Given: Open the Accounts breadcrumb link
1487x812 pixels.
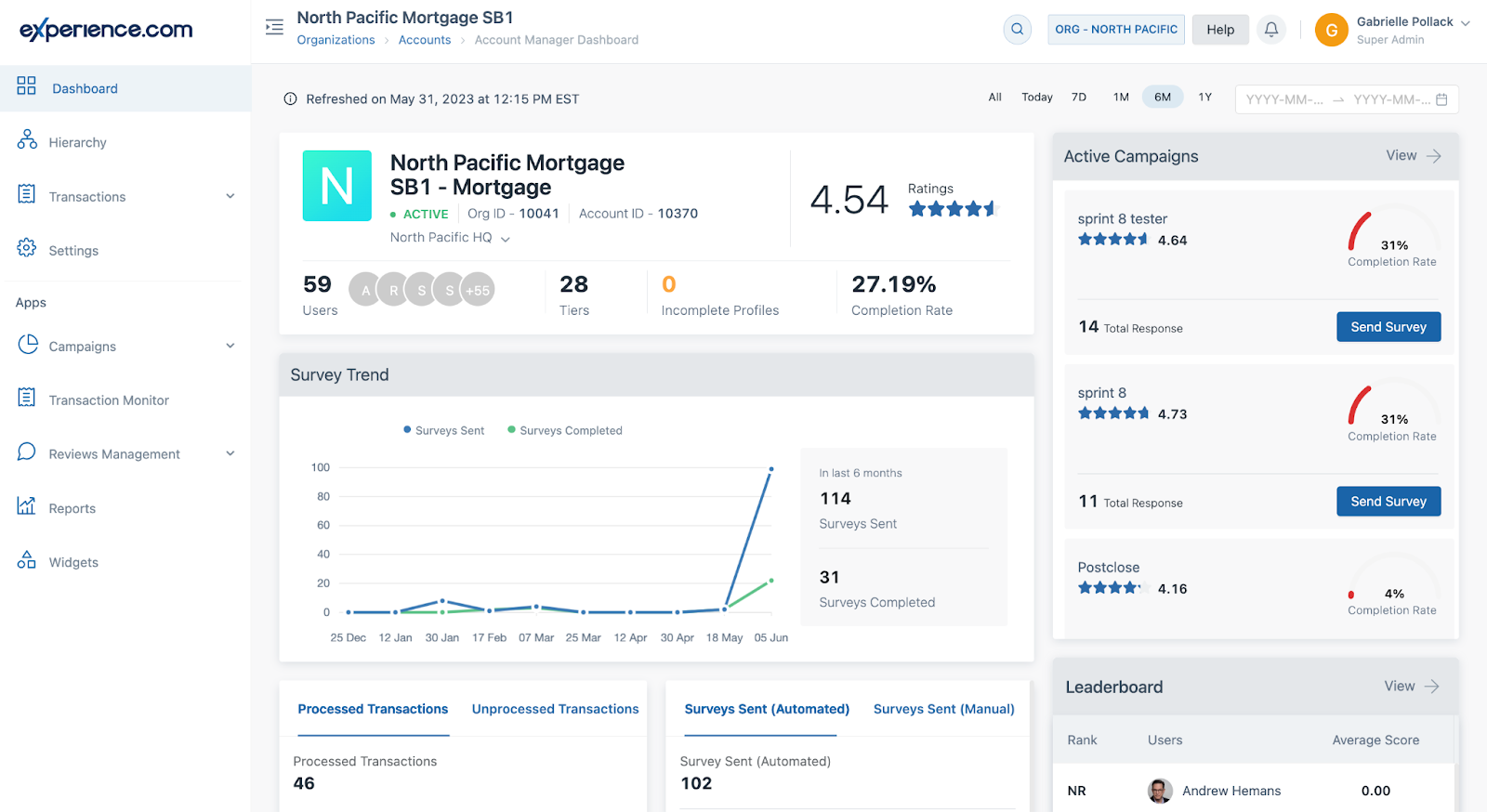Looking at the screenshot, I should click(425, 40).
